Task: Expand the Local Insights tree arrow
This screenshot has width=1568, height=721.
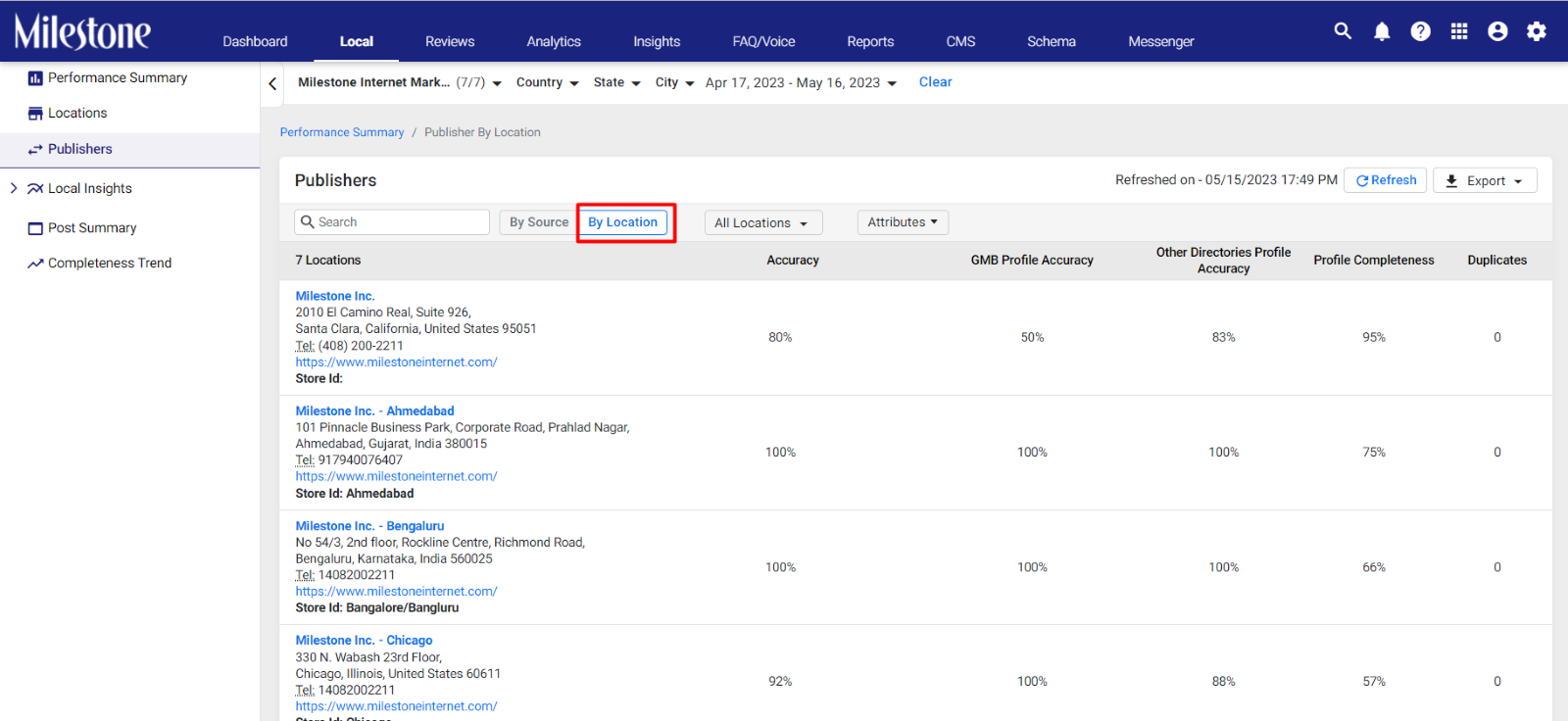Action: [14, 188]
